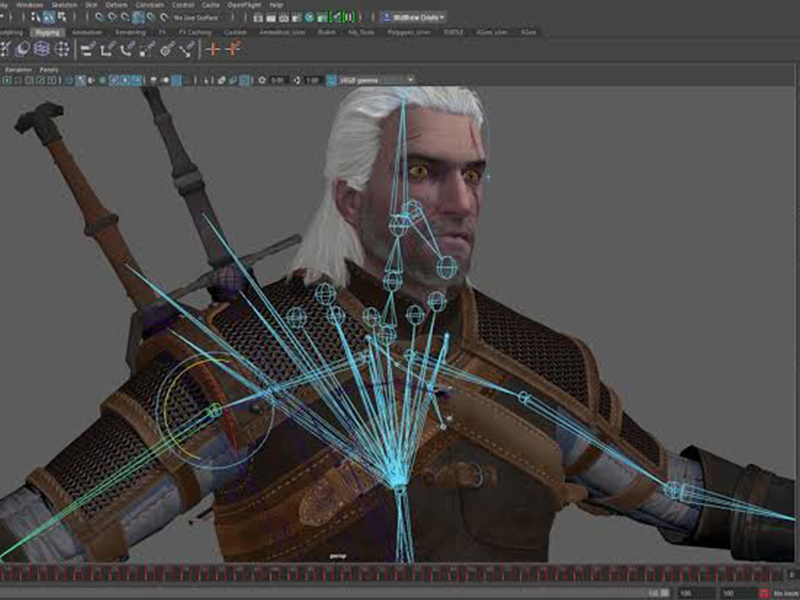Click the Set Driven Key shelf icon
Image resolution: width=800 pixels, height=600 pixels.
tap(233, 49)
